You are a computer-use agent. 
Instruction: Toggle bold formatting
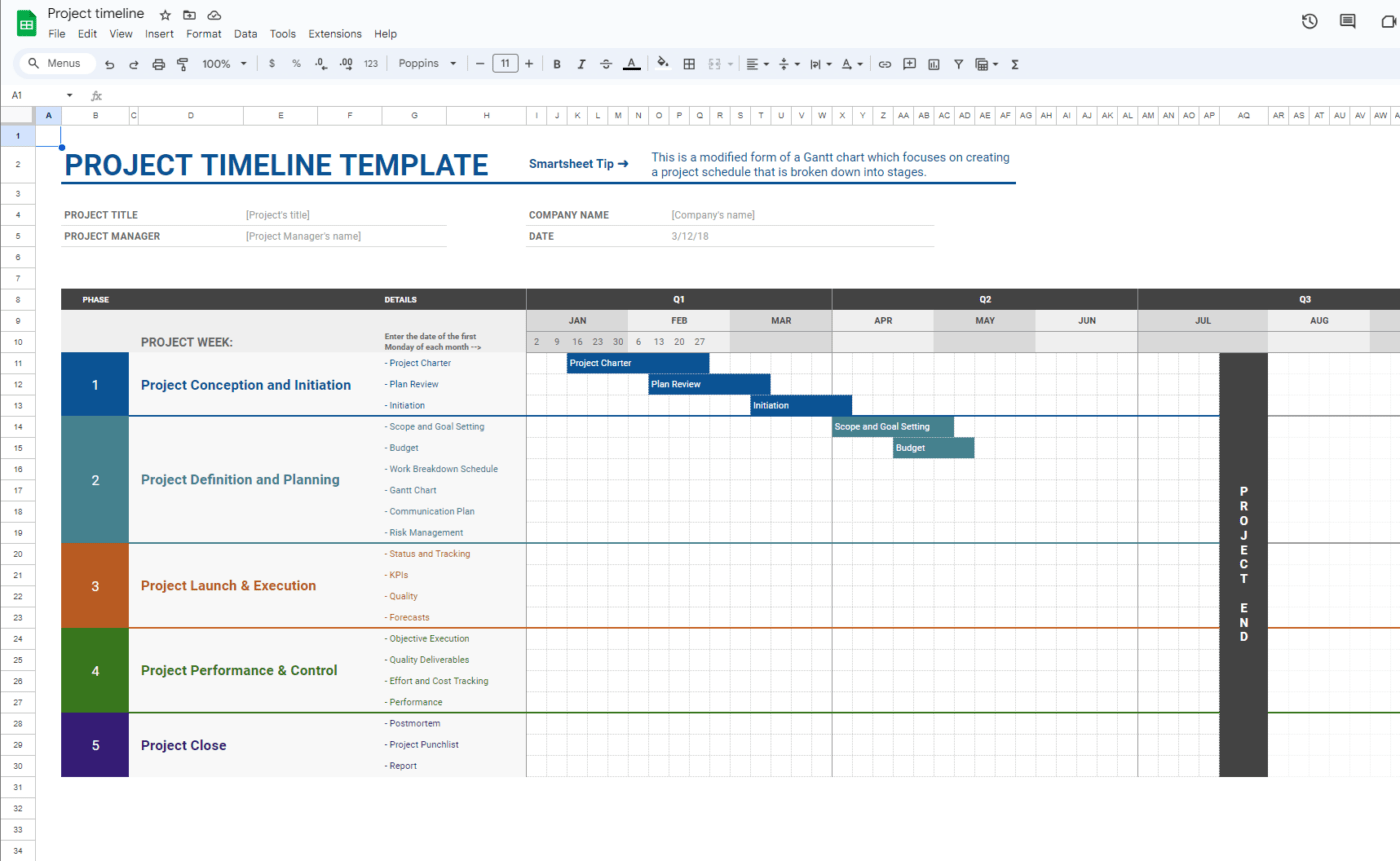click(x=557, y=64)
